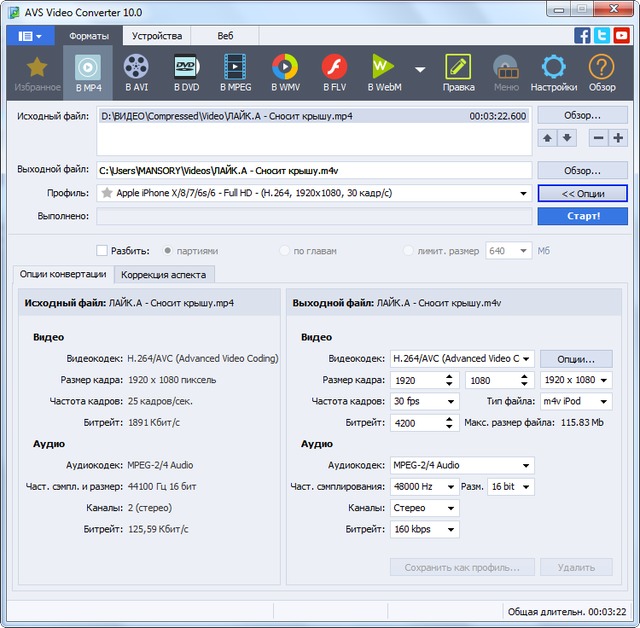Image resolution: width=640 pixels, height=628 pixels.
Task: Open the Тип файла m4v iPod dropdown
Action: tap(576, 402)
